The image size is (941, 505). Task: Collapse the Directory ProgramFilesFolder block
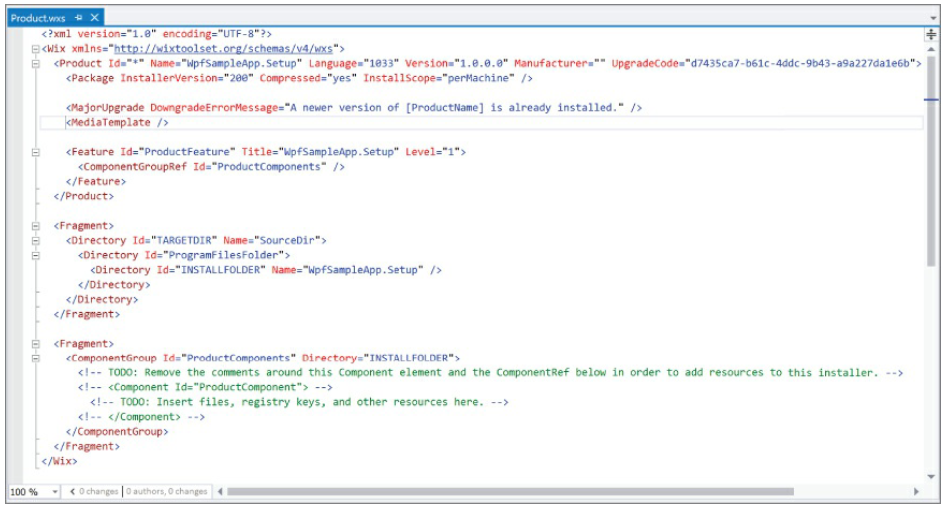click(36, 255)
